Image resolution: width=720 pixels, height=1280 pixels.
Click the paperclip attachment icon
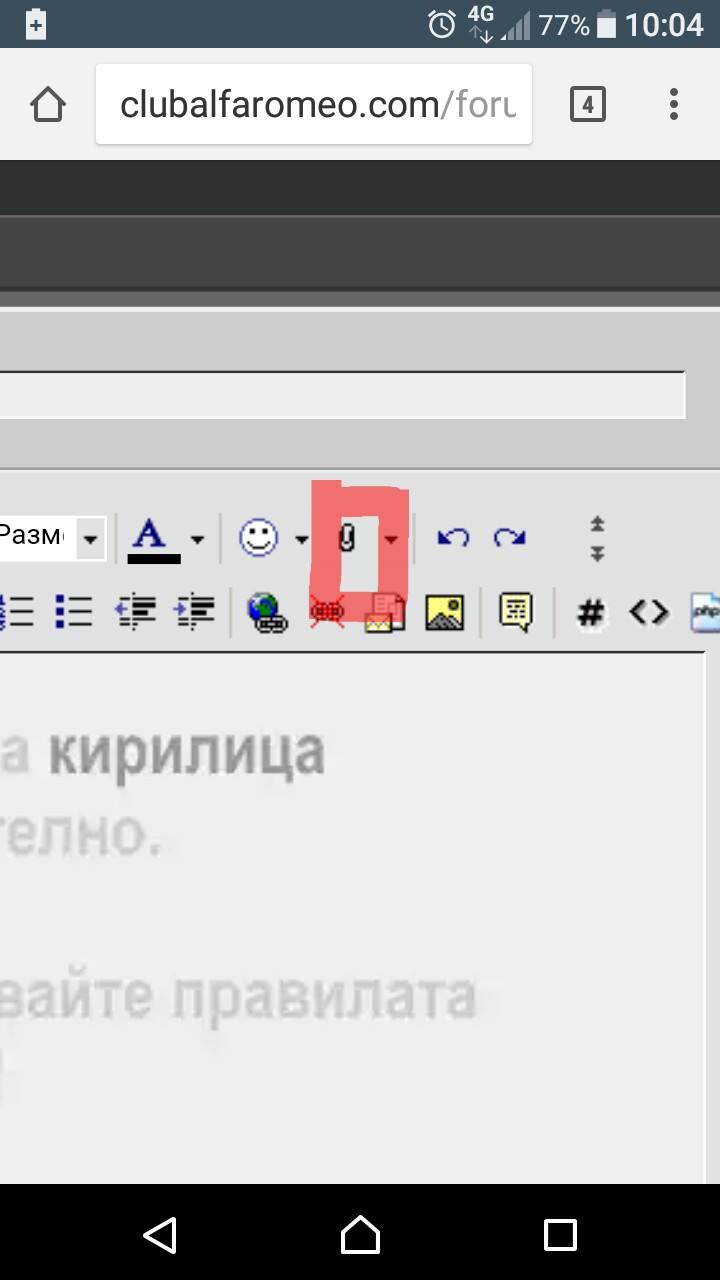347,539
